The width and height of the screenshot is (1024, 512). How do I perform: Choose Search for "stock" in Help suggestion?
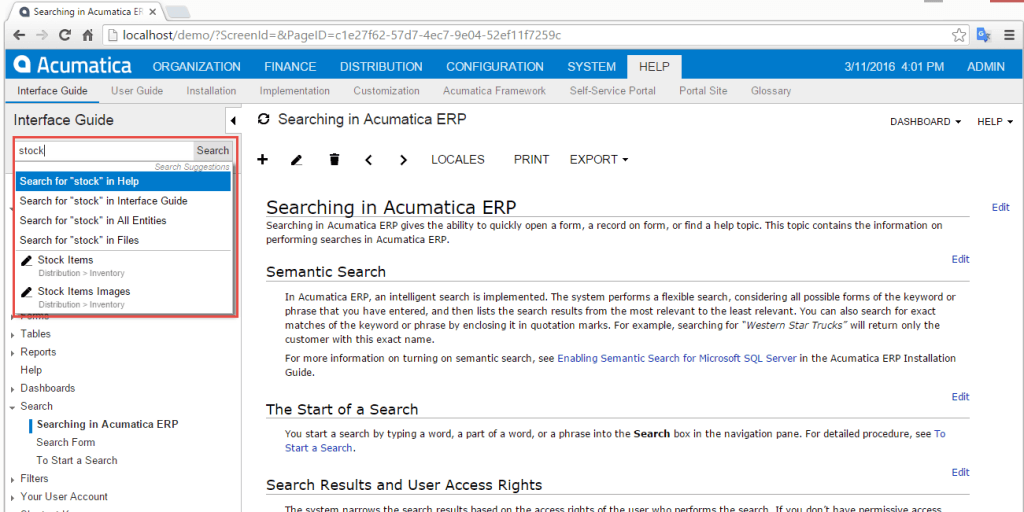[123, 182]
